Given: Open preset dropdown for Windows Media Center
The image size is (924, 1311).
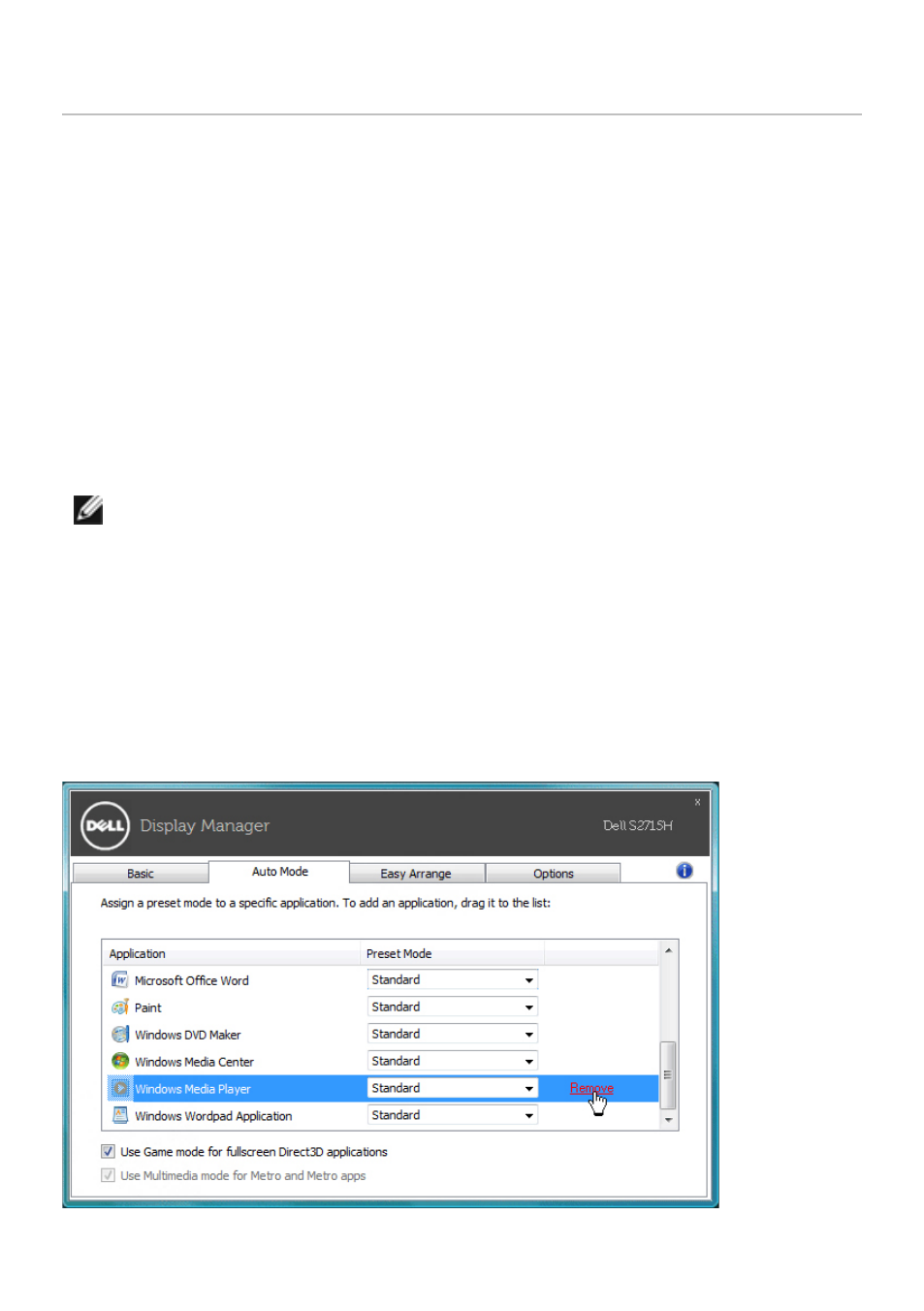Looking at the screenshot, I should pos(453,1062).
